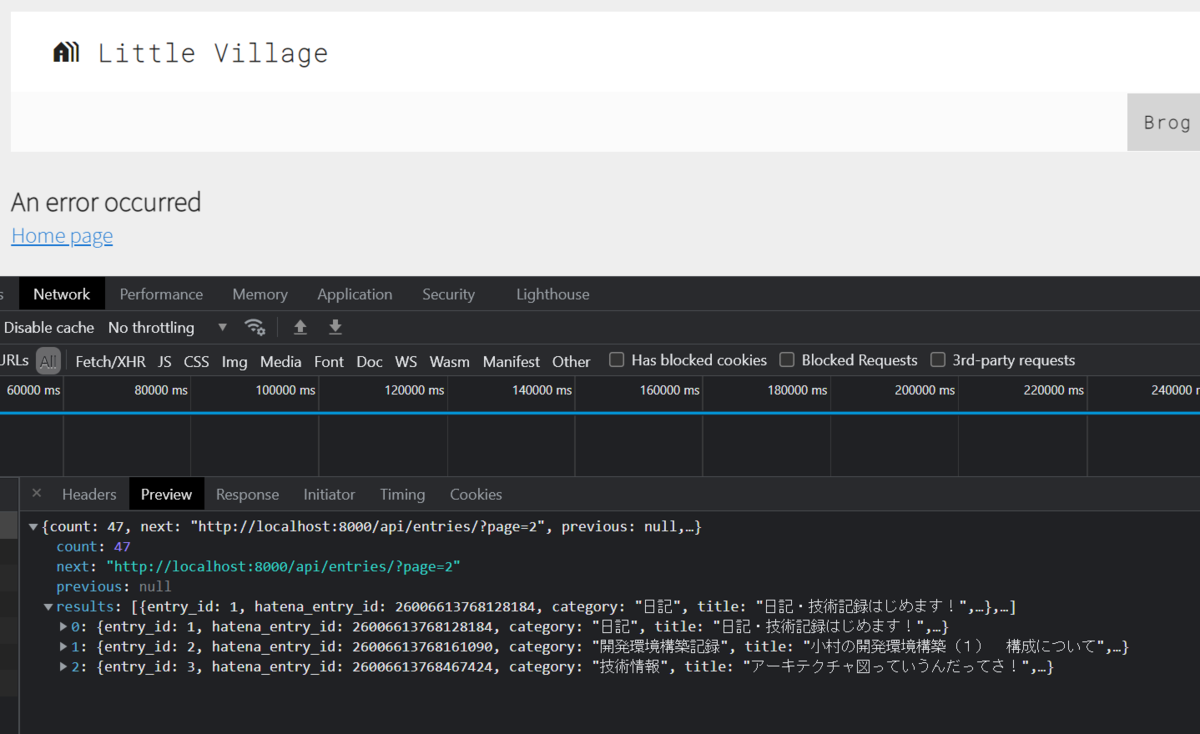Open the No throttling dropdown
Viewport: 1200px width, 734px height.
[168, 327]
